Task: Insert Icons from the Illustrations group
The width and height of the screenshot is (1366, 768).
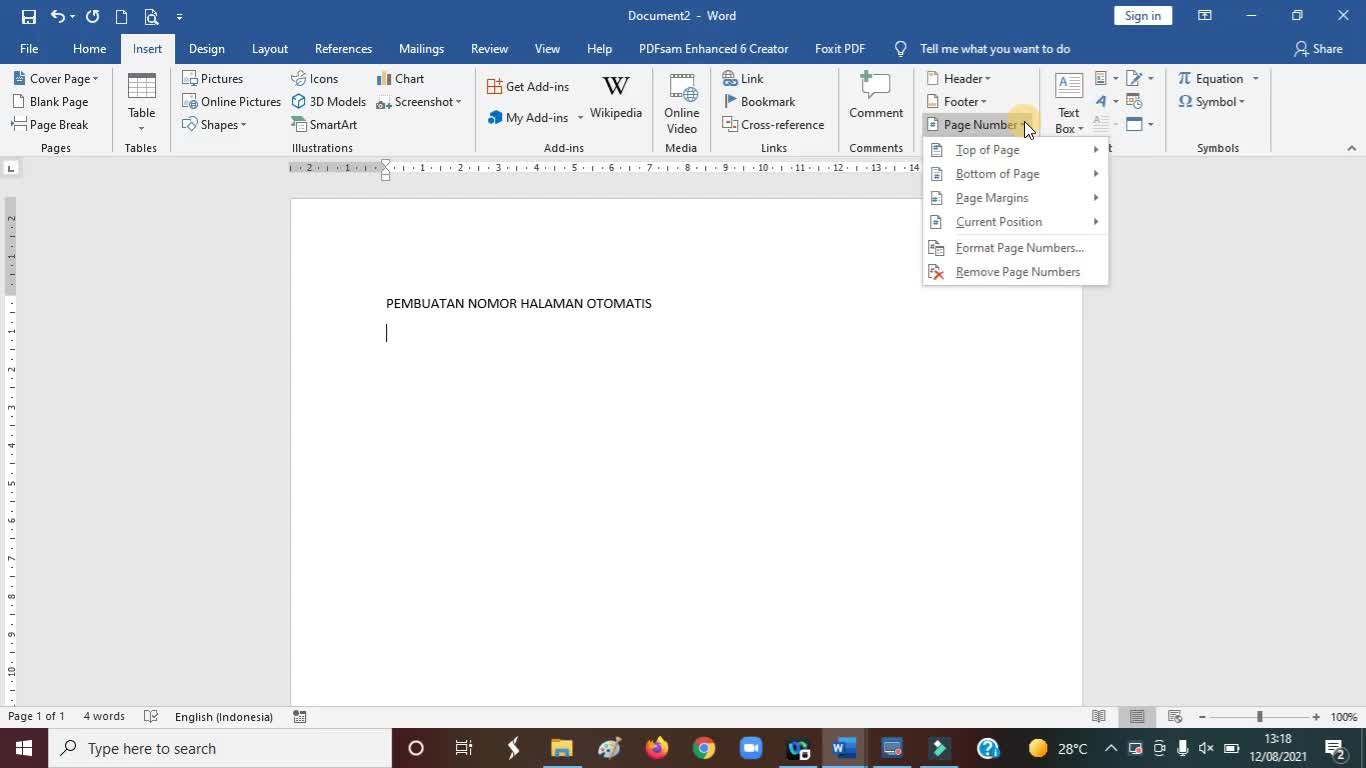Action: point(314,79)
